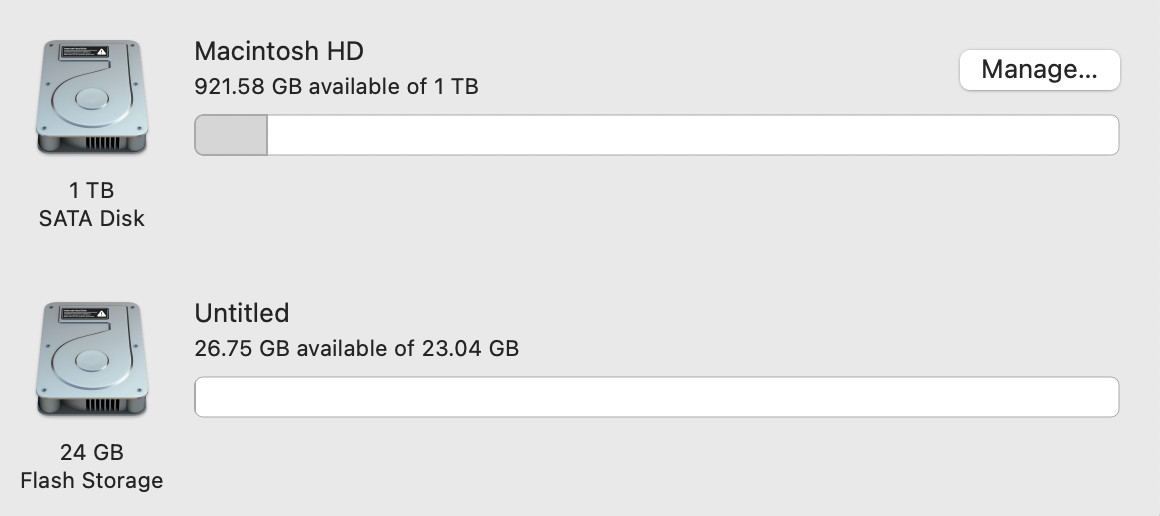Viewport: 1160px width, 516px height.
Task: Click the platter hub on Untitled drive icon
Action: click(92, 360)
